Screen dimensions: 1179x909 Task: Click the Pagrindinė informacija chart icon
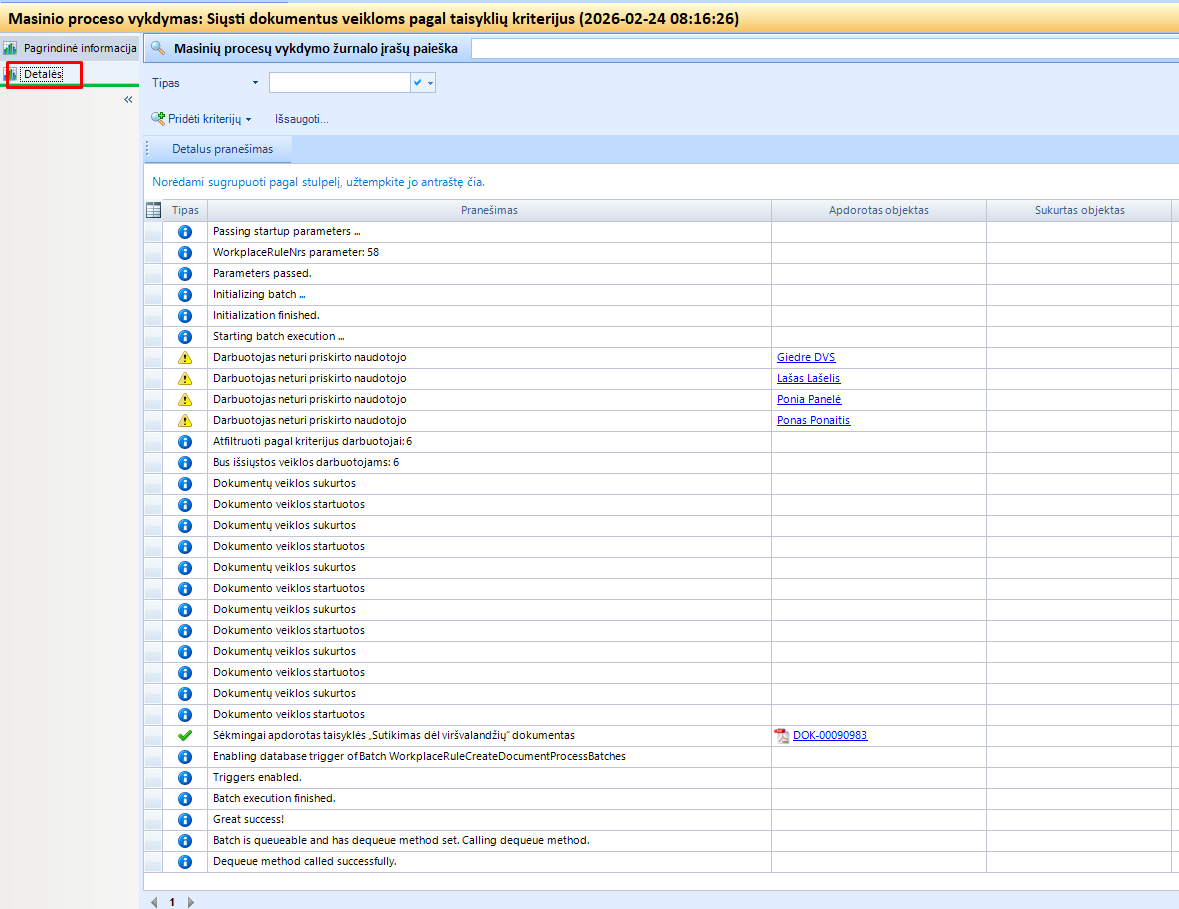11,48
